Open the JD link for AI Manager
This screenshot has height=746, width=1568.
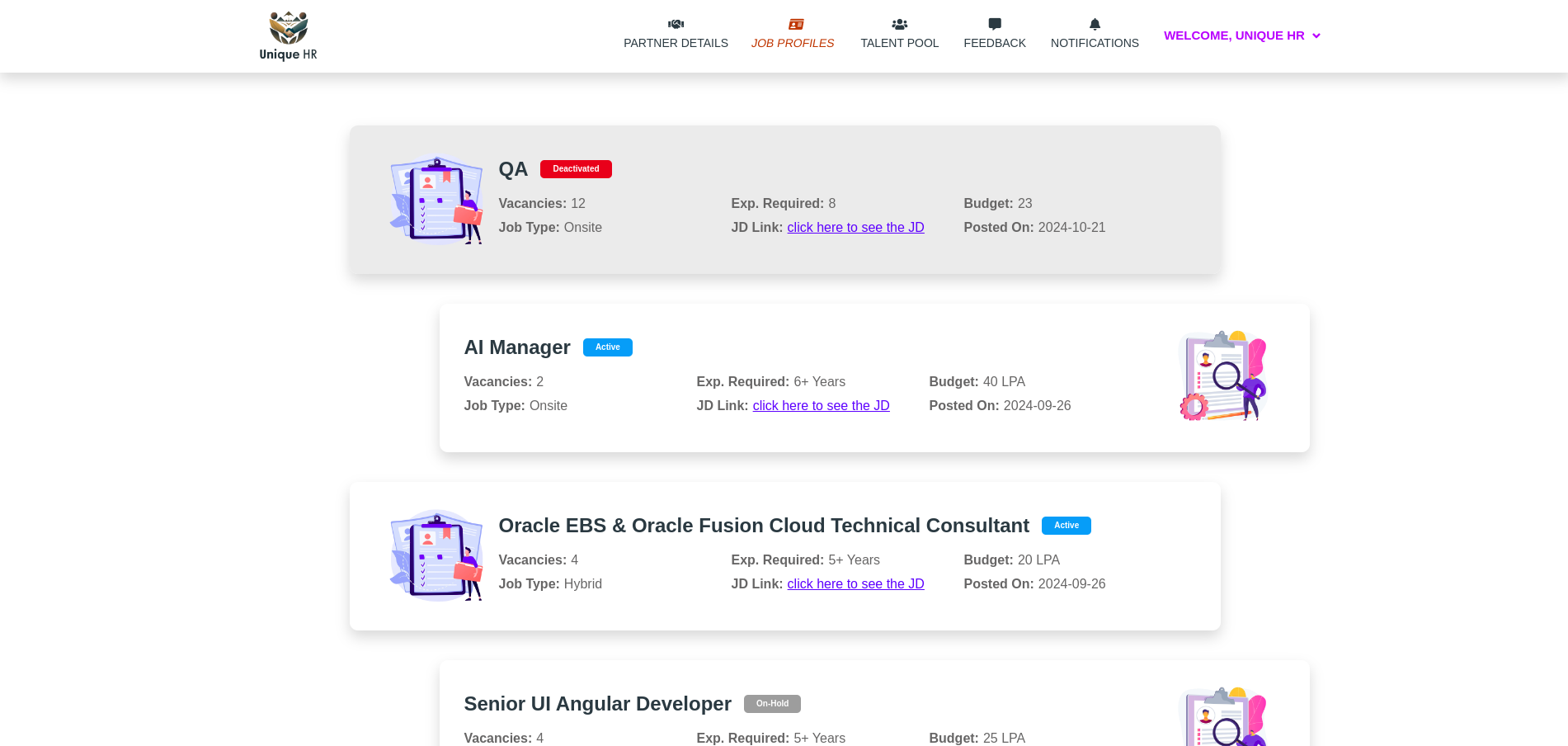coord(821,405)
